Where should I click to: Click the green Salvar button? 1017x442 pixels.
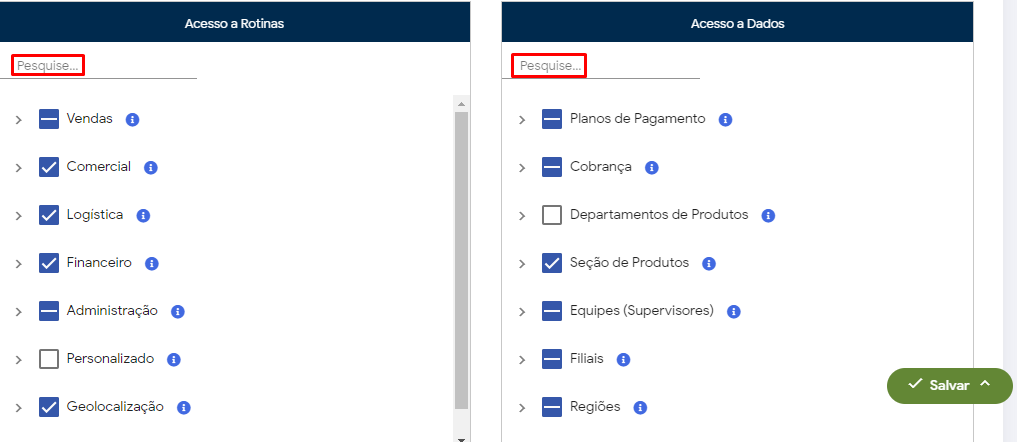coord(949,385)
